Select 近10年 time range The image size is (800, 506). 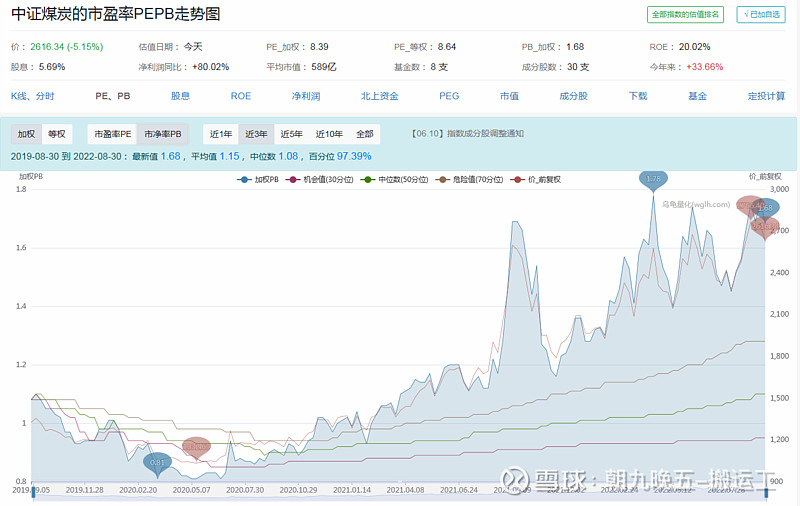[329, 134]
